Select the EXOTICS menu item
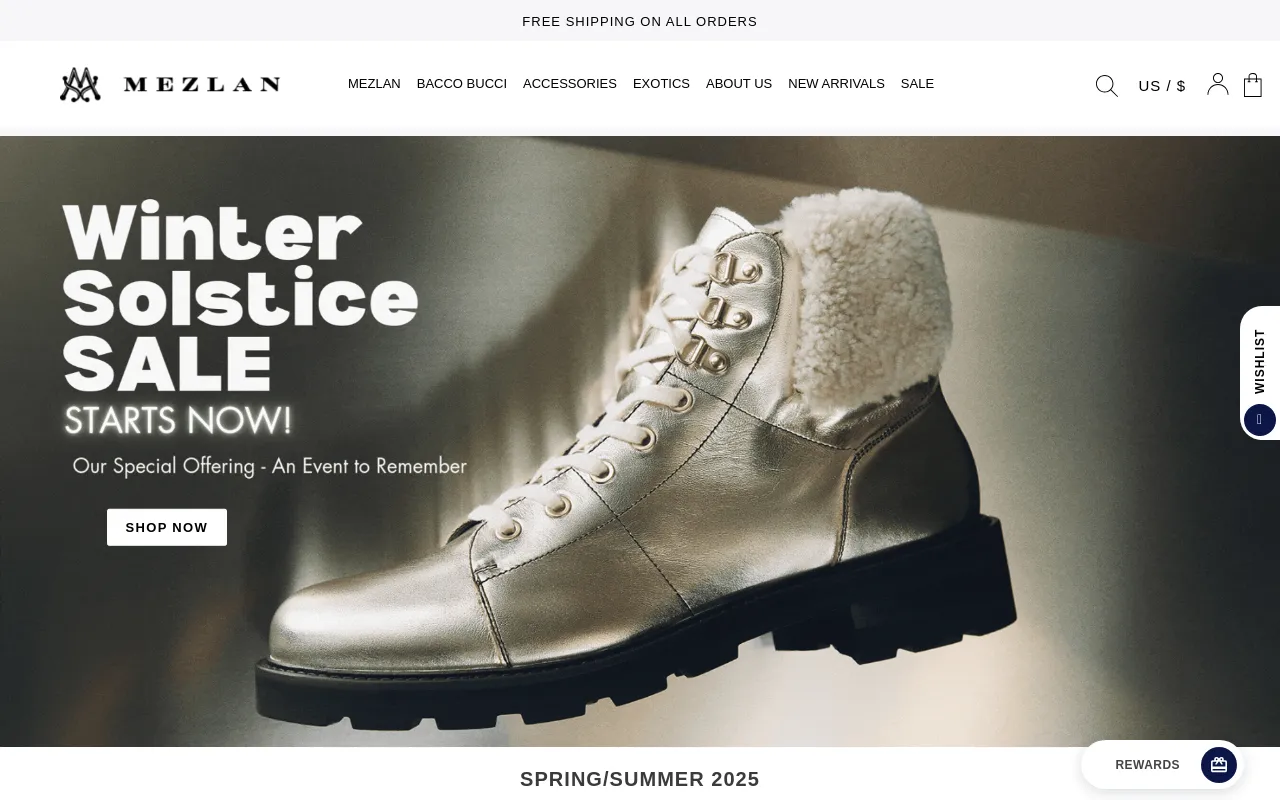 coord(661,84)
